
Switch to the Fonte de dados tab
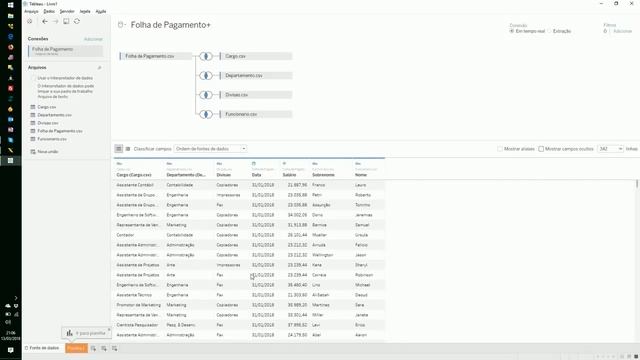pos(42,348)
